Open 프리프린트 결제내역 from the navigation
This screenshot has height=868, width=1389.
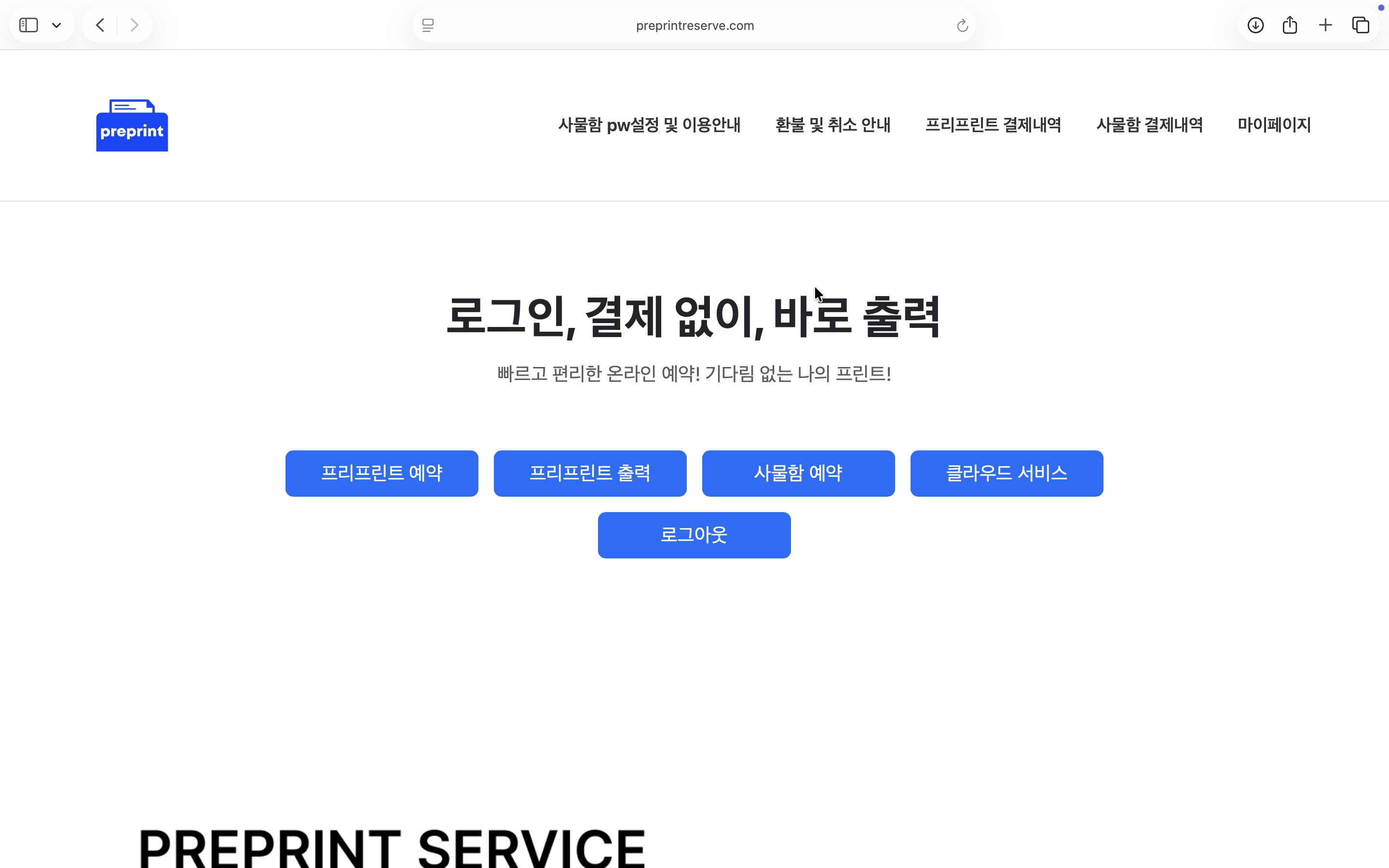[x=994, y=125]
